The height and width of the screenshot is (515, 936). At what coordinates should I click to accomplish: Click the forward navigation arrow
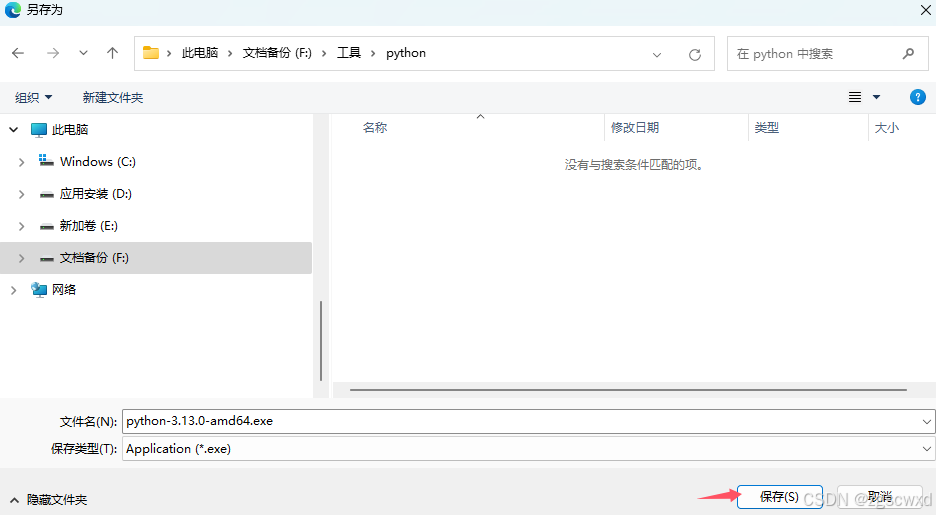click(53, 53)
